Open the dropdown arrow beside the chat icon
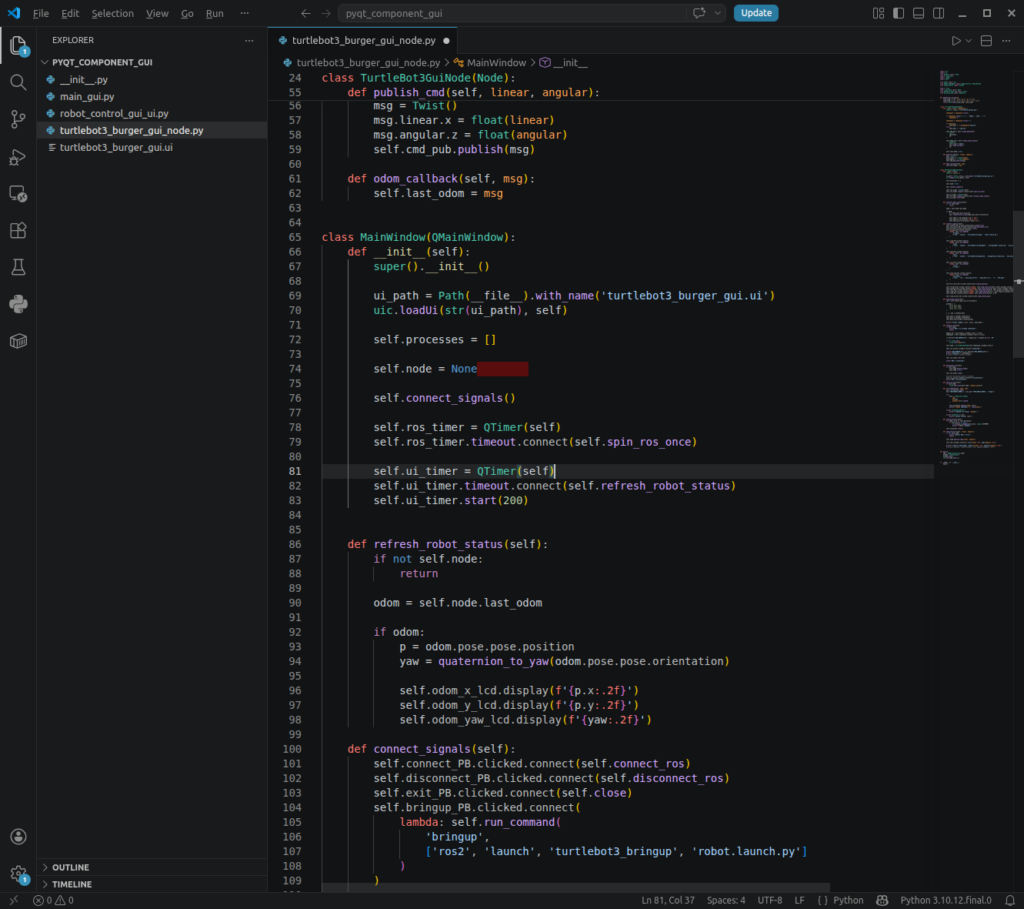The width and height of the screenshot is (1024, 909). pyautogui.click(x=718, y=13)
